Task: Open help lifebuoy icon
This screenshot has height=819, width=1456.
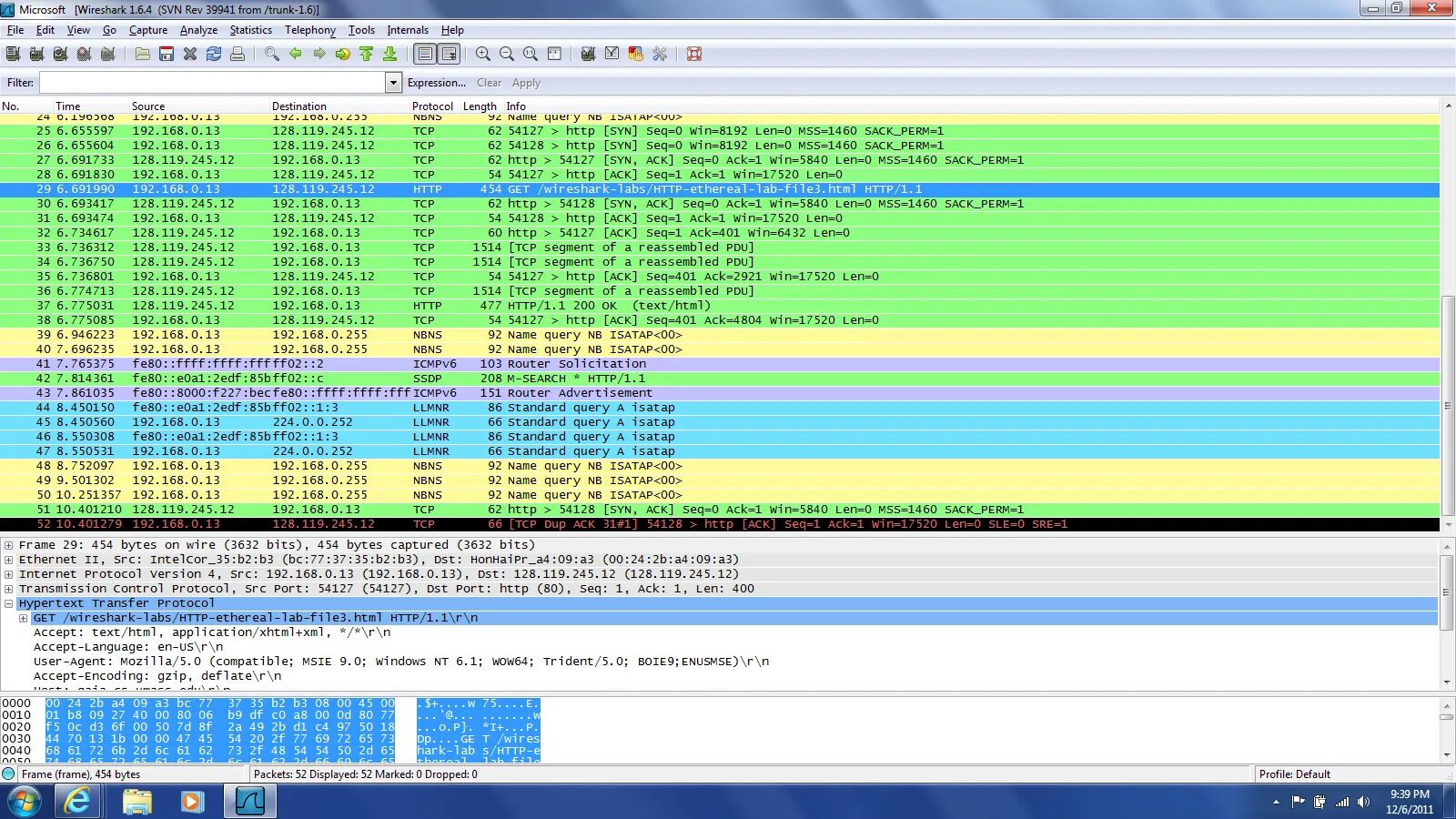Action: tap(694, 54)
